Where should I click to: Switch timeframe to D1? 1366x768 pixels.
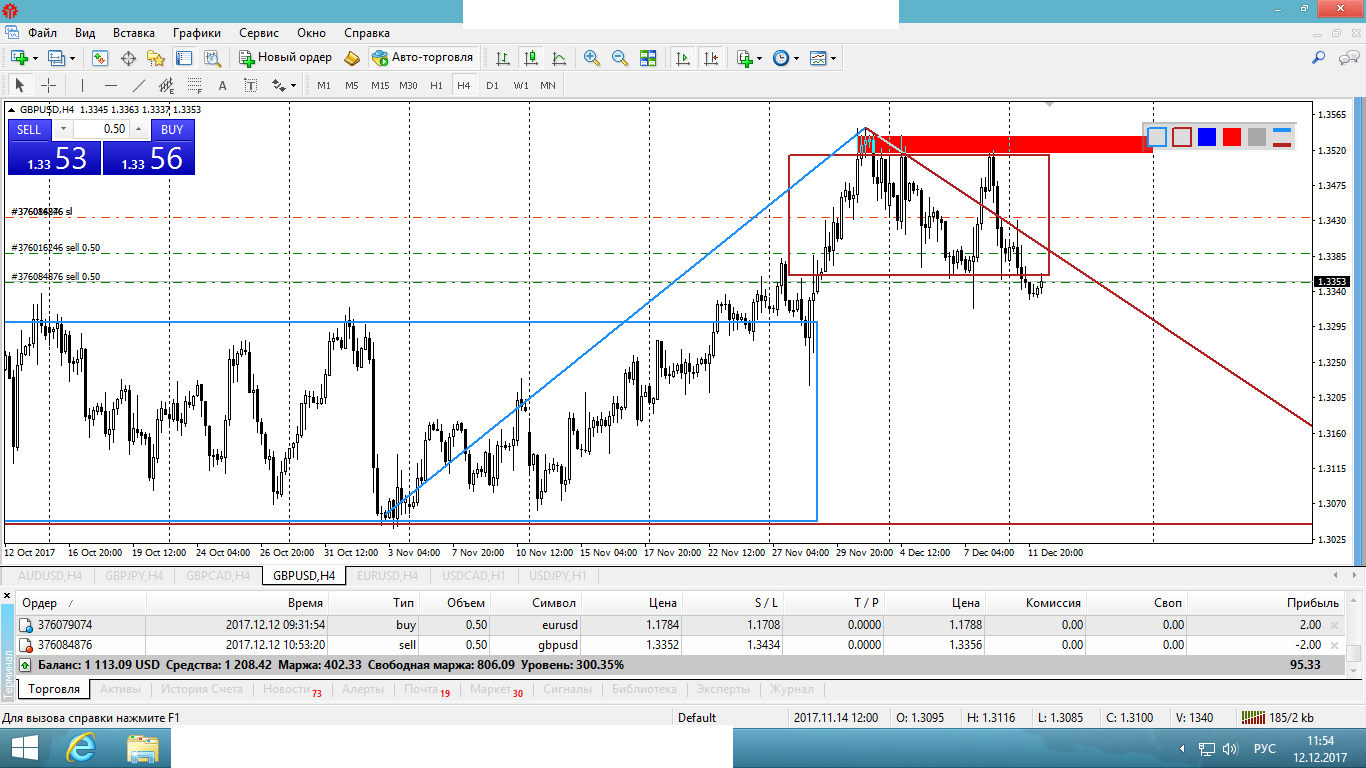(x=492, y=85)
